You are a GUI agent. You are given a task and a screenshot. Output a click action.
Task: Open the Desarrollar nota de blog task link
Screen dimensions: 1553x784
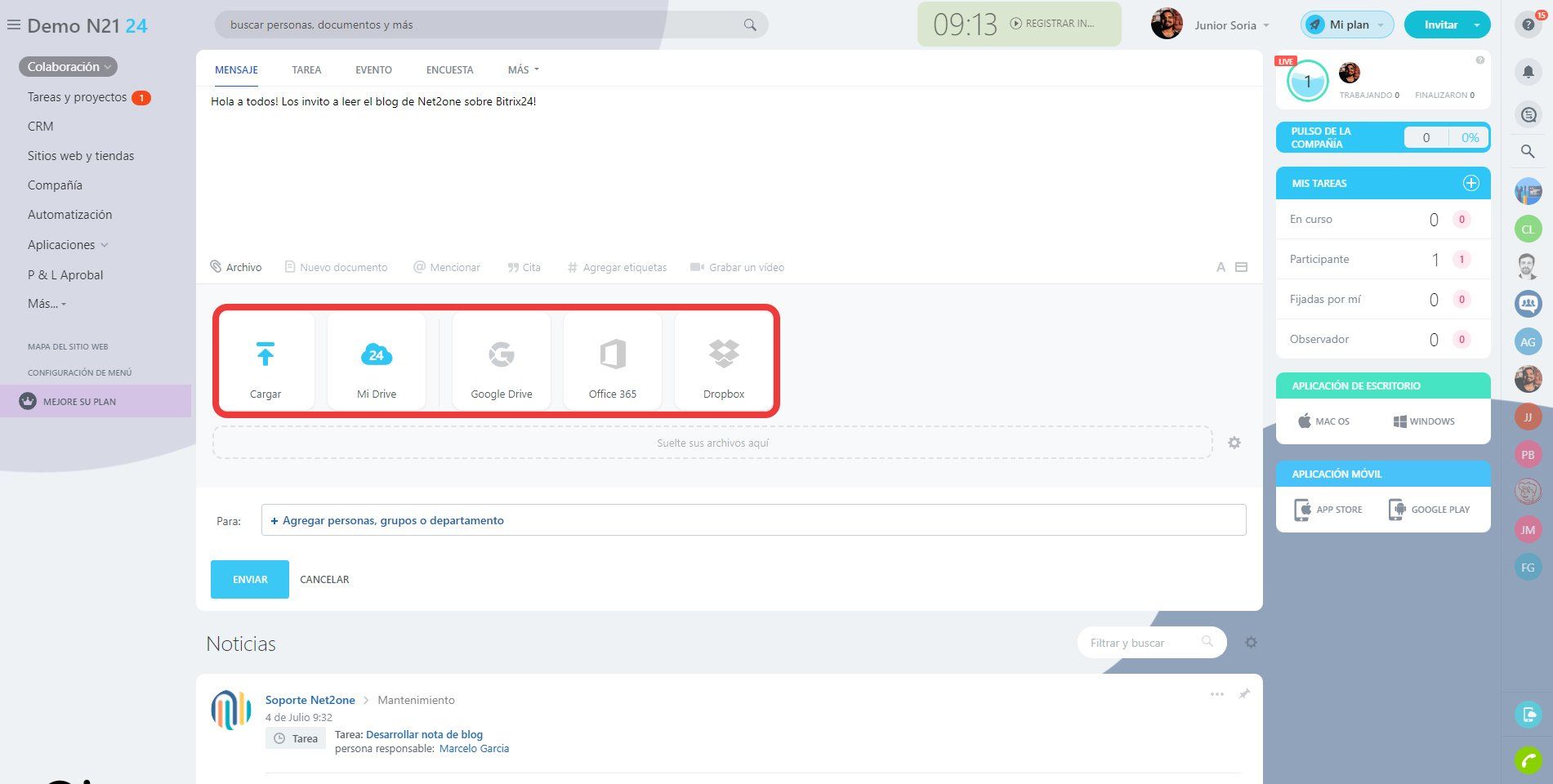pos(424,734)
